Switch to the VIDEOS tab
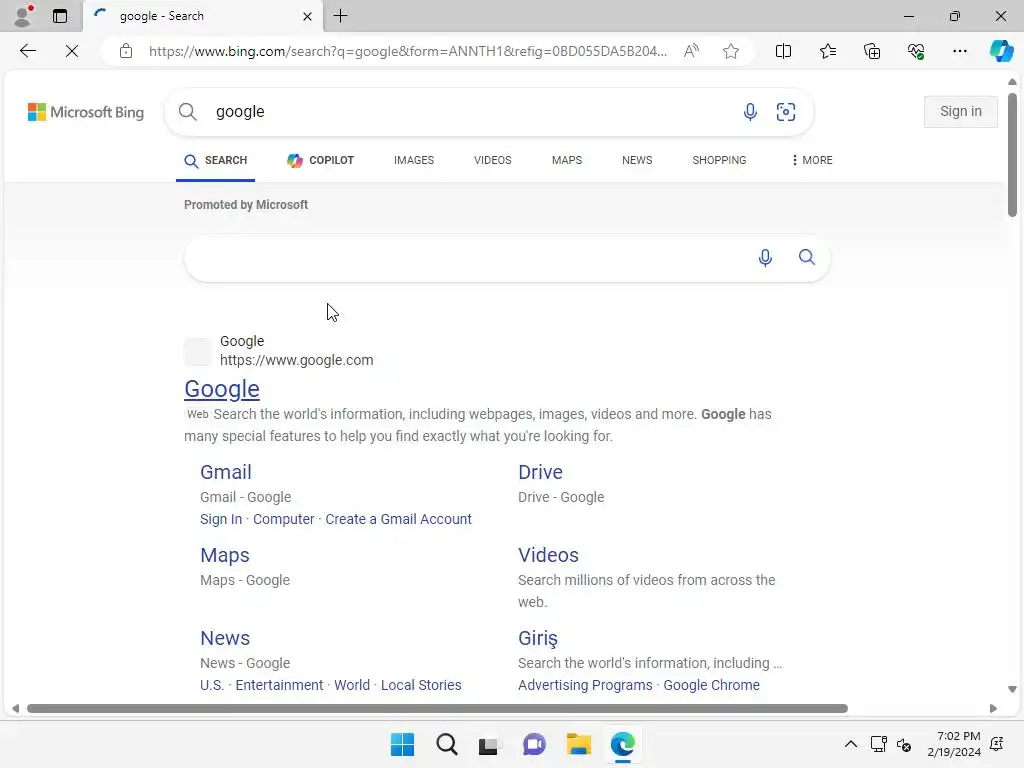This screenshot has height=768, width=1024. (492, 161)
